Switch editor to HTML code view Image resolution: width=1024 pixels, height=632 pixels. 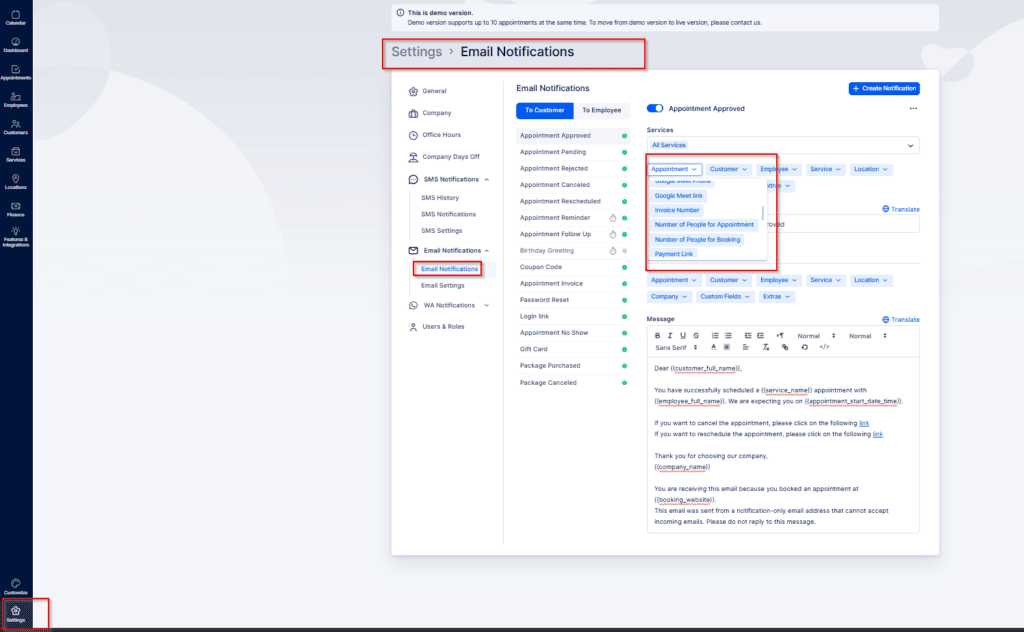tap(824, 347)
